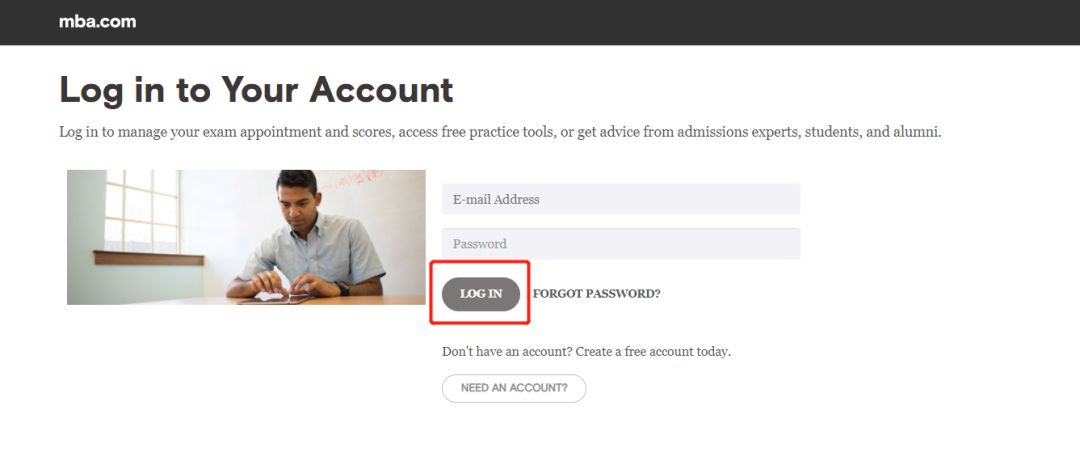Click the 'Log in to Your Account' heading
The height and width of the screenshot is (469, 1080).
tap(256, 90)
